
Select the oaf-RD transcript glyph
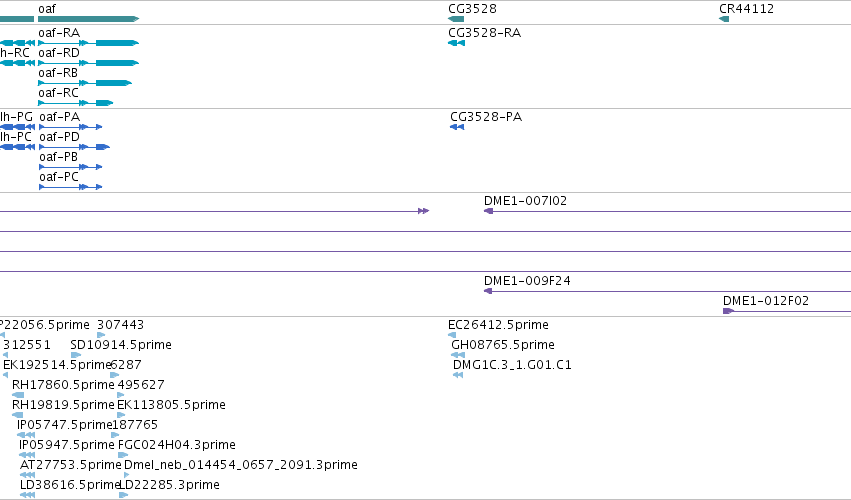[88, 63]
